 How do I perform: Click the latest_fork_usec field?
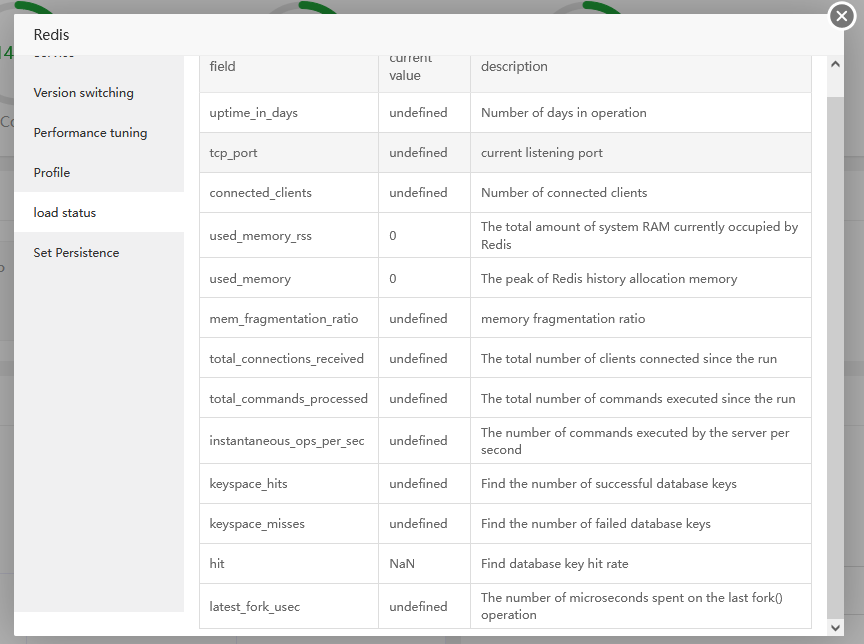coord(254,607)
